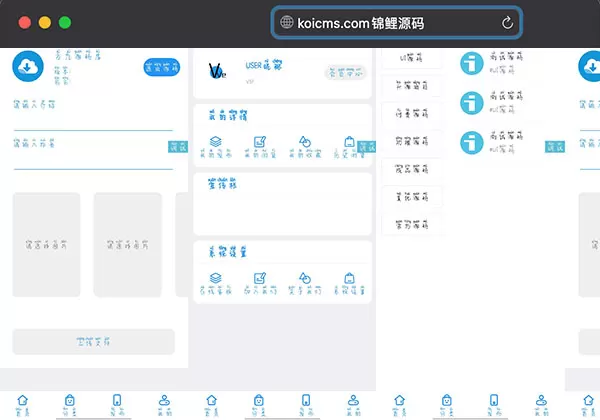
Task: Open the topmost info circle list entry
Action: pyautogui.click(x=493, y=63)
